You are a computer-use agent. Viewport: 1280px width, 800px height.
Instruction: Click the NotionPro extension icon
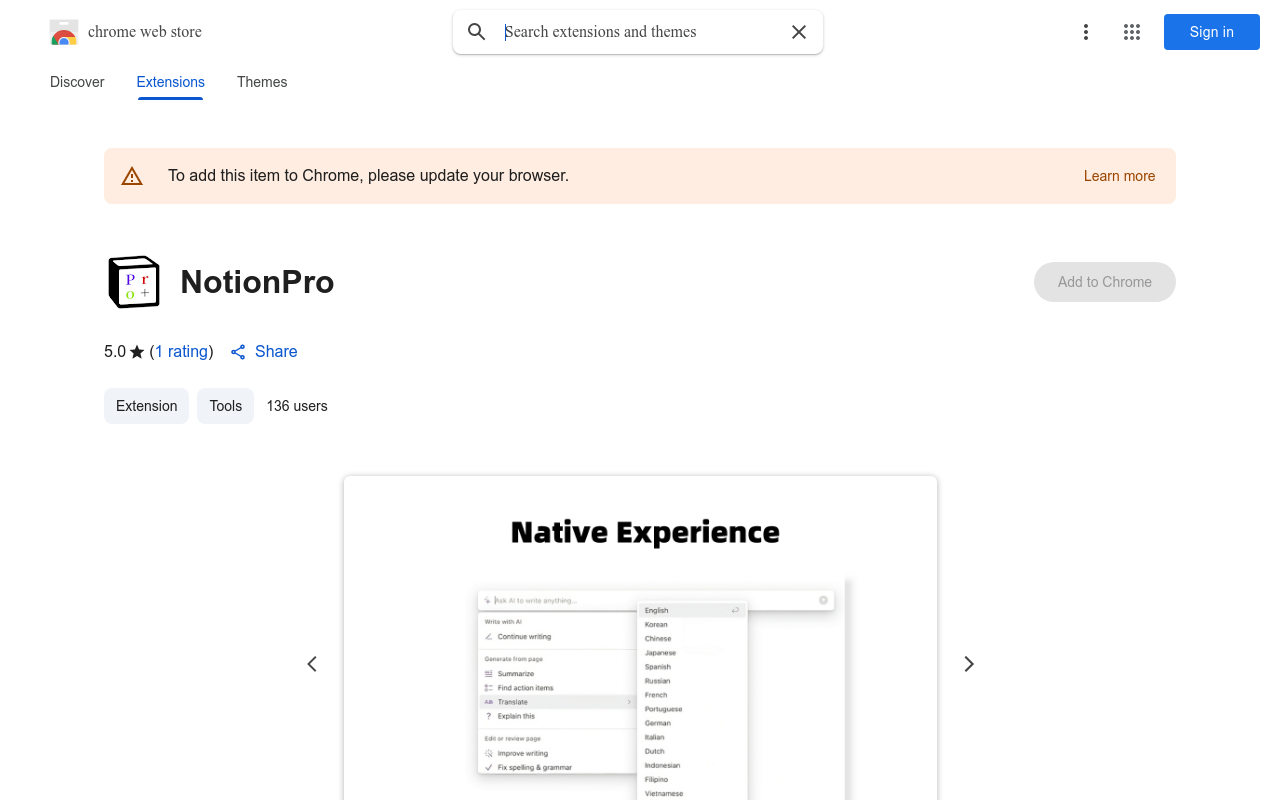pyautogui.click(x=134, y=282)
